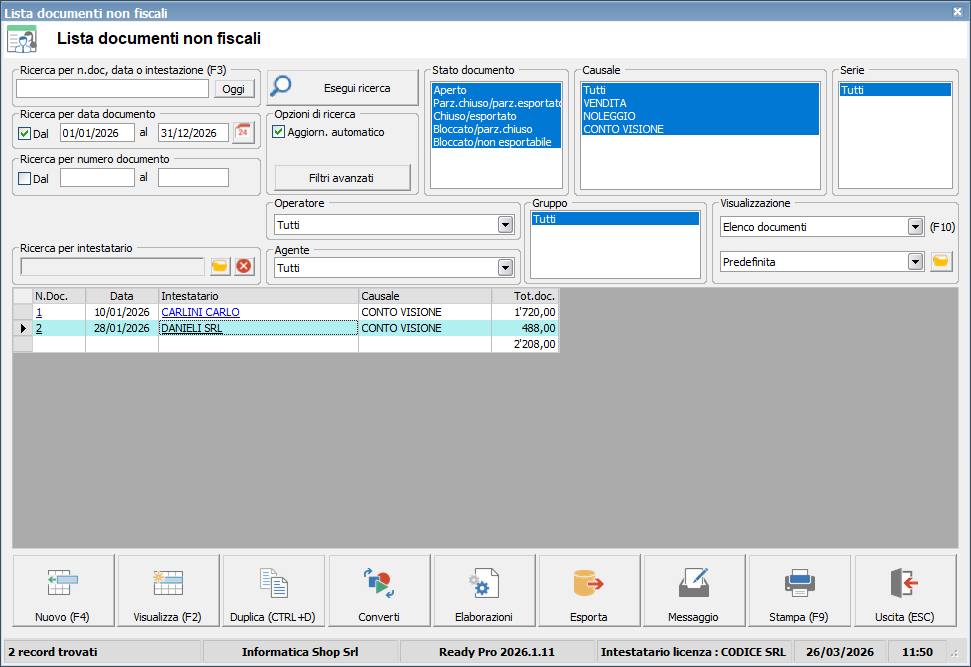Clear intestatario with red X icon
Viewport: 971px width, 667px height.
[244, 267]
